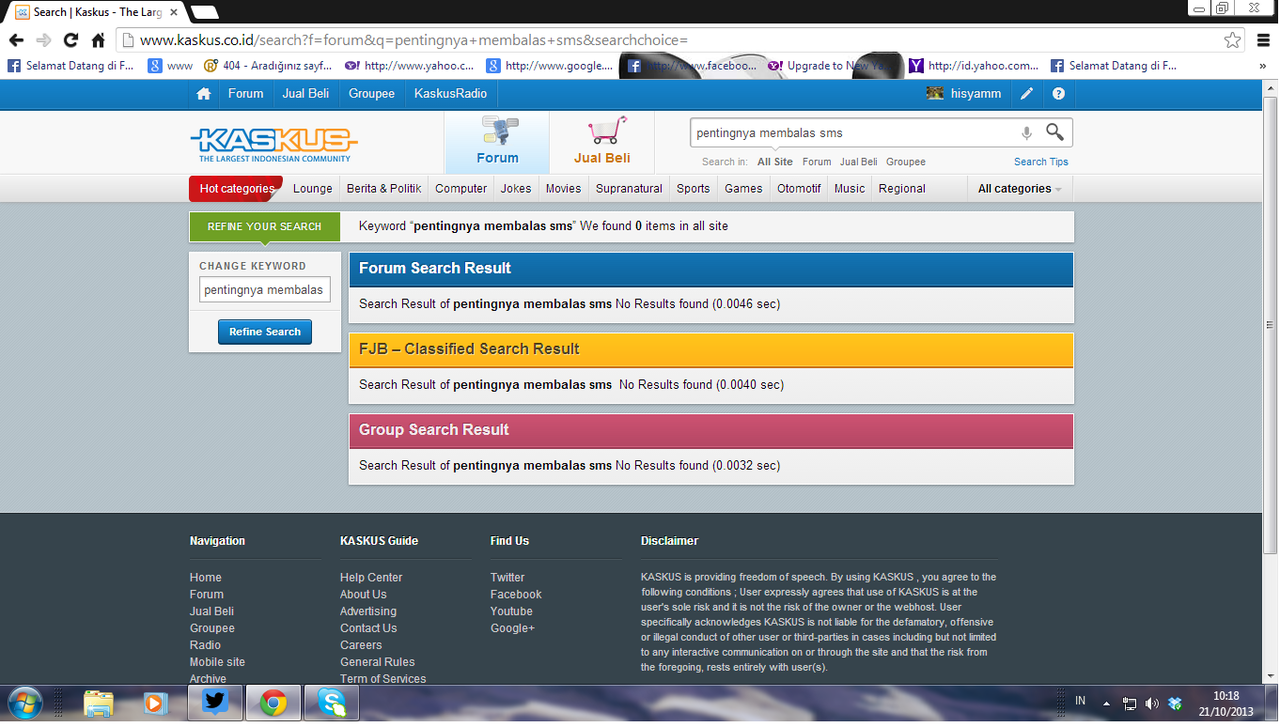Open the Youtube footer link
This screenshot has height=727, width=1280.
(x=511, y=611)
